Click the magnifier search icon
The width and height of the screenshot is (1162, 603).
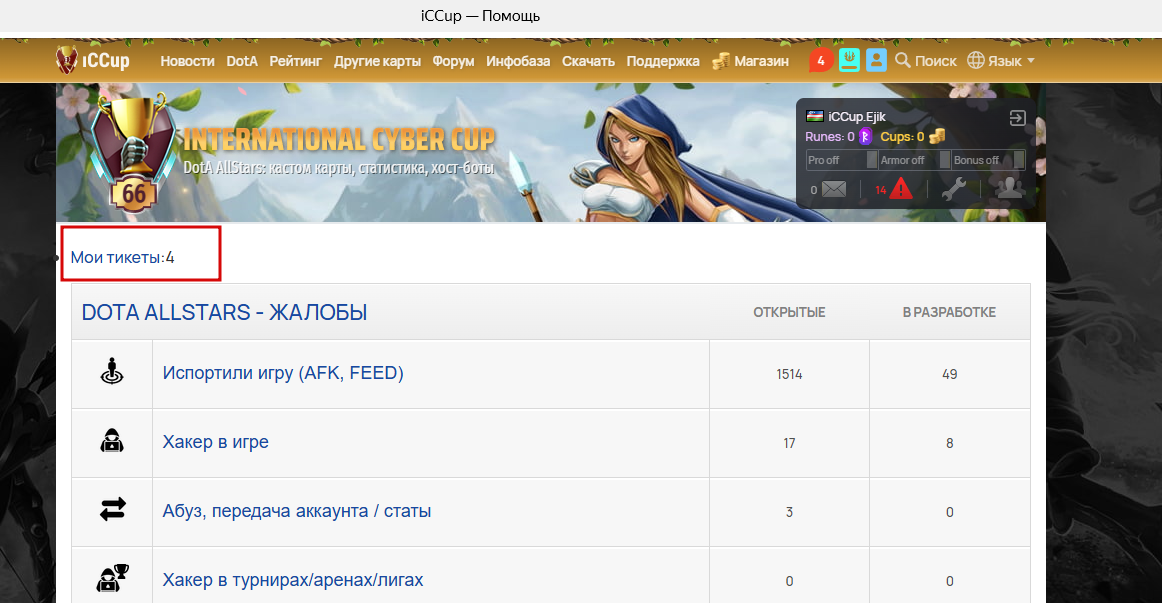[x=903, y=60]
